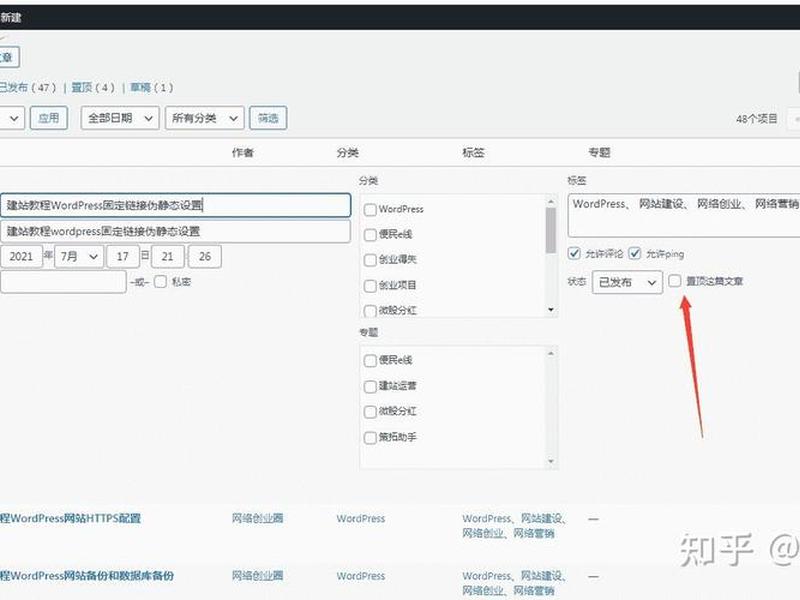Open the 所有分类 category filter dropdown
Image resolution: width=800 pixels, height=600 pixels.
205,118
